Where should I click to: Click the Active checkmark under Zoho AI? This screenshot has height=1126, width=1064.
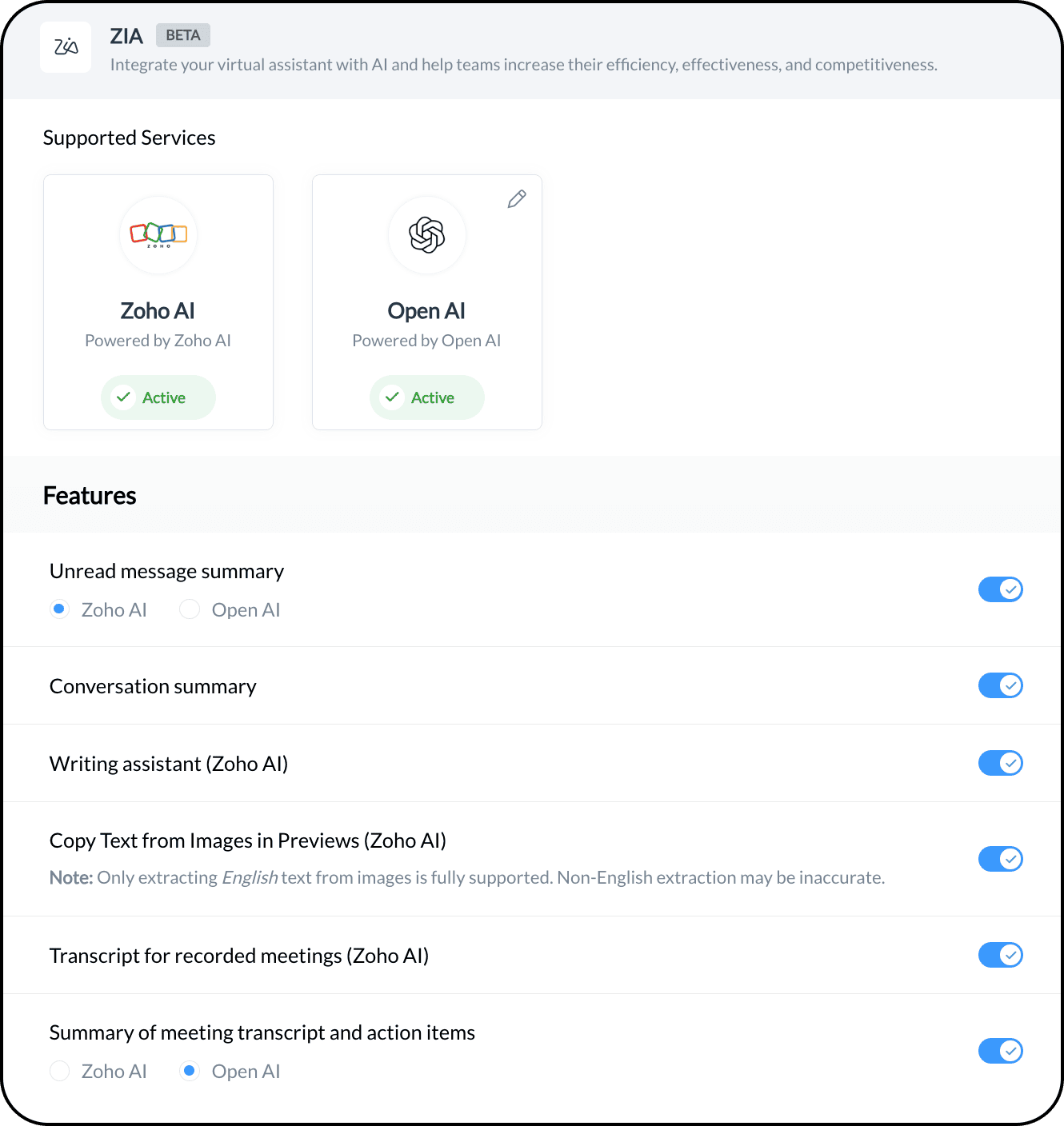(123, 397)
